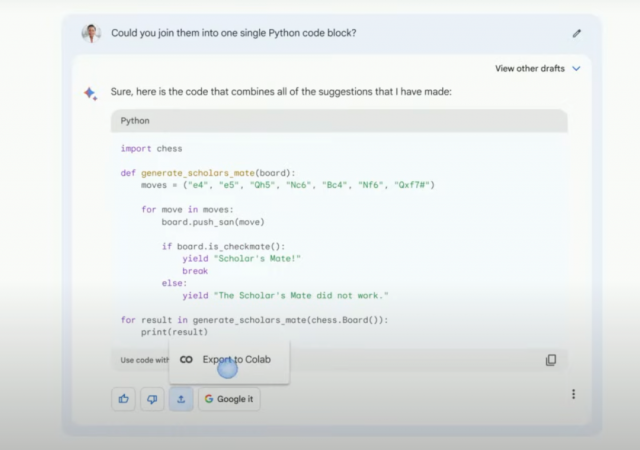
Task: Click the response intro sentence text
Action: pyautogui.click(x=281, y=92)
